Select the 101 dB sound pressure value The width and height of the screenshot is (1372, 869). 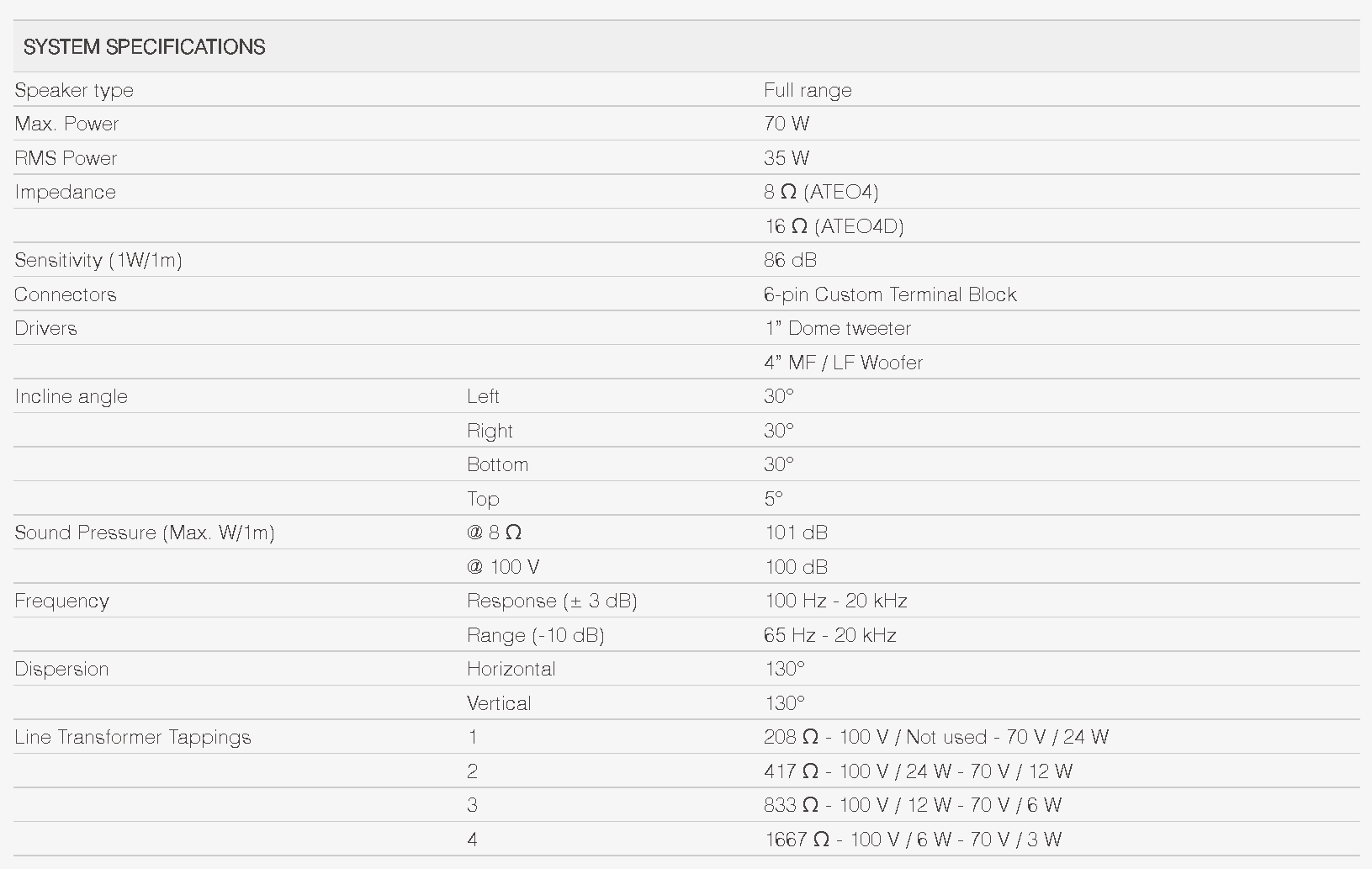[x=796, y=533]
